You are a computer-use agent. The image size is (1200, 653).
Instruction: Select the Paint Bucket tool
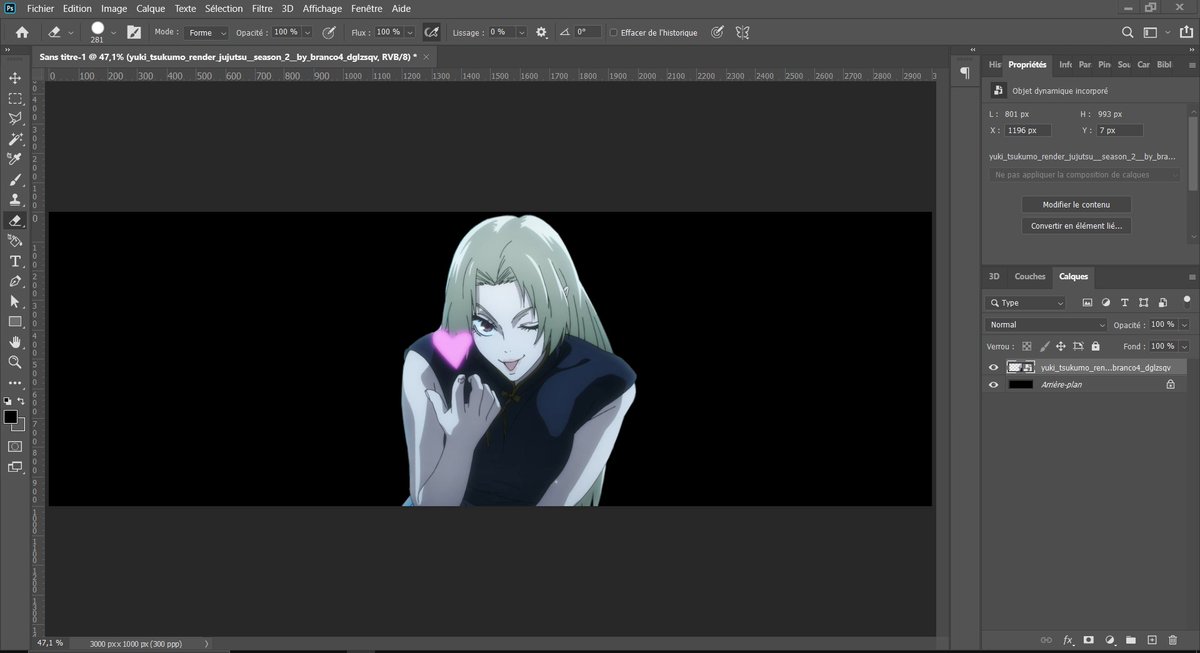[x=15, y=241]
